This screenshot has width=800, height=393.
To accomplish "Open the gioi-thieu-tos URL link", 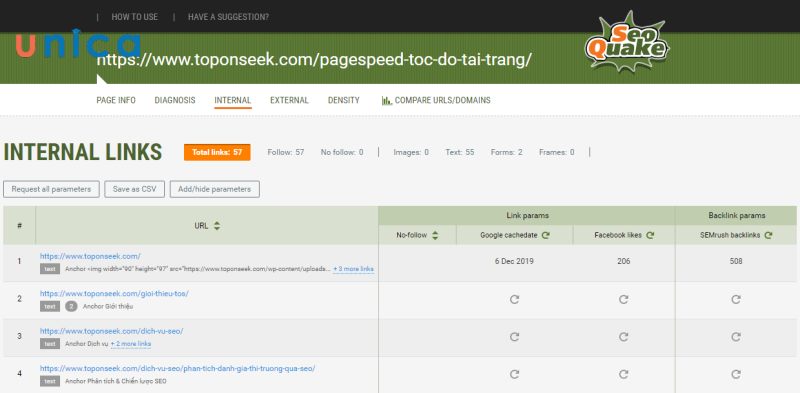I will (114, 293).
